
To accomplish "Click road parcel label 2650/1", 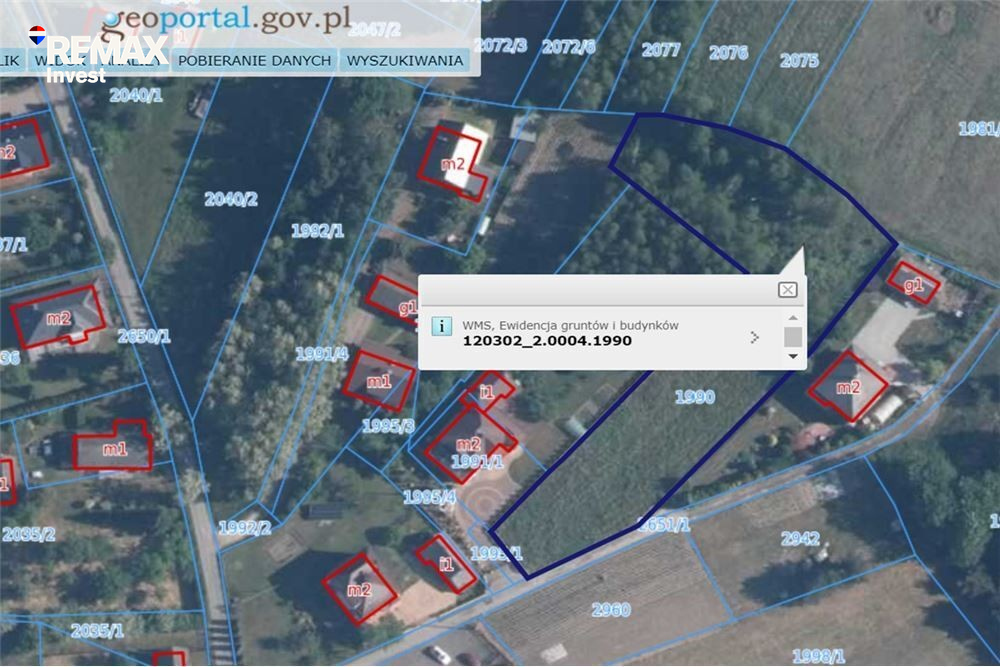I will pyautogui.click(x=144, y=336).
